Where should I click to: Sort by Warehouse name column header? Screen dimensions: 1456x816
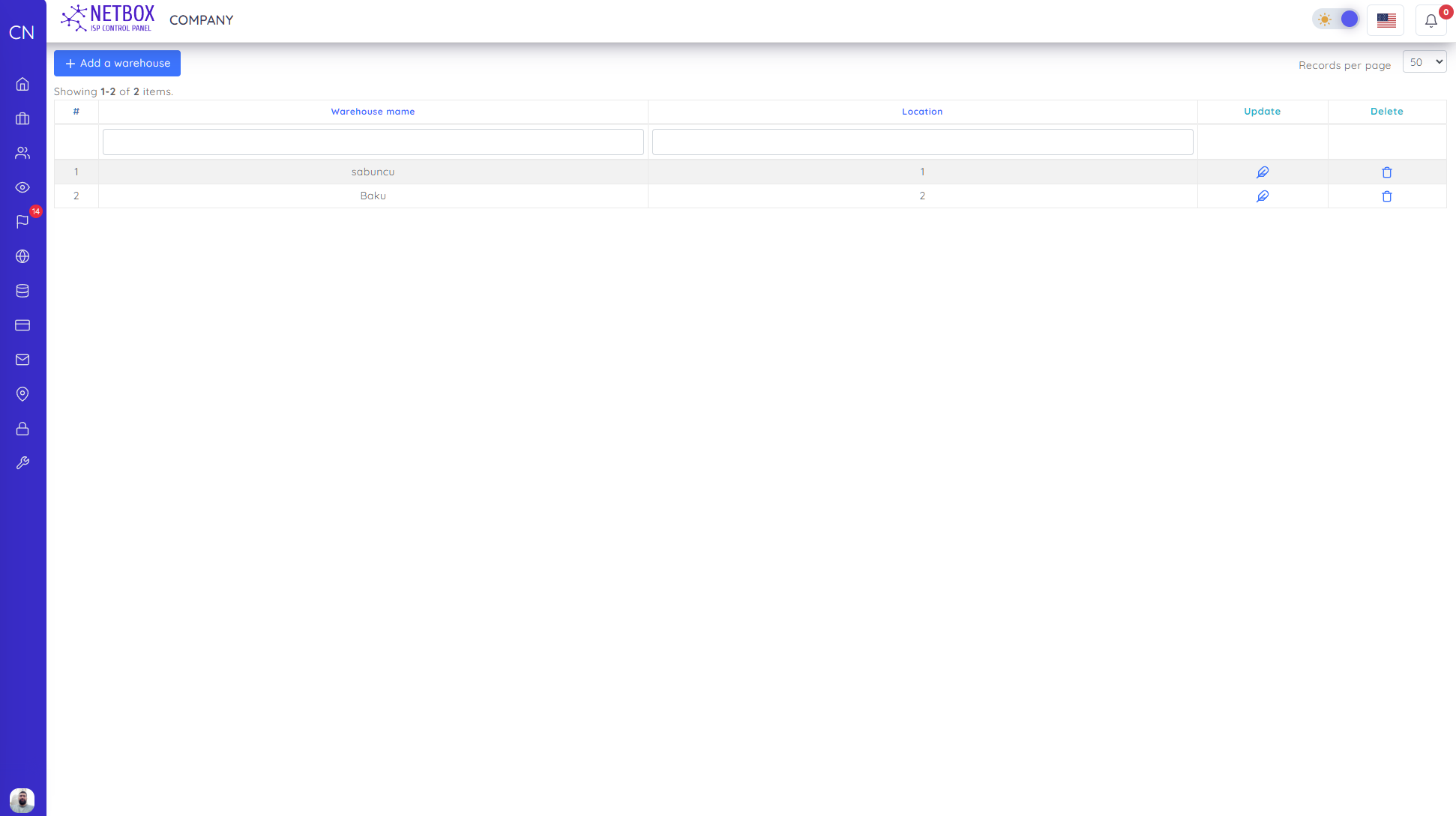point(373,112)
